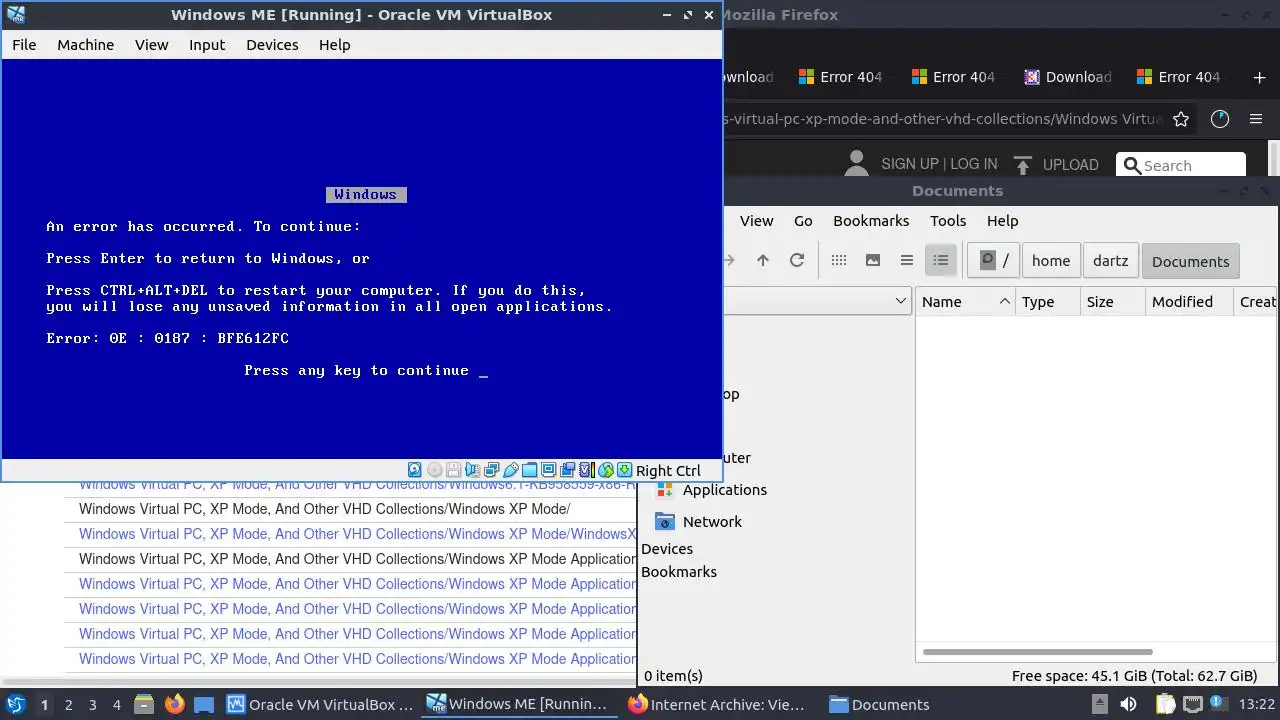Viewport: 1280px width, 720px height.
Task: Click the forward arrow in file manager toolbar
Action: pyautogui.click(x=729, y=260)
